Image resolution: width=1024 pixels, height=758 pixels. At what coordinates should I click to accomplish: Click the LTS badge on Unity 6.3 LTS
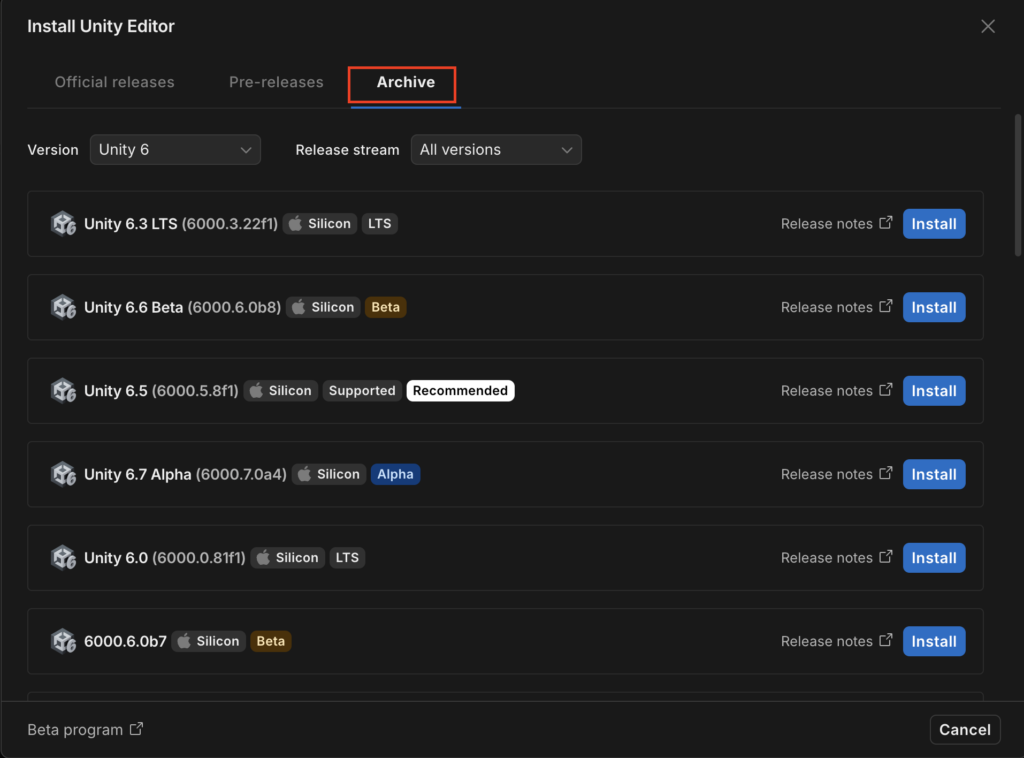pos(379,223)
